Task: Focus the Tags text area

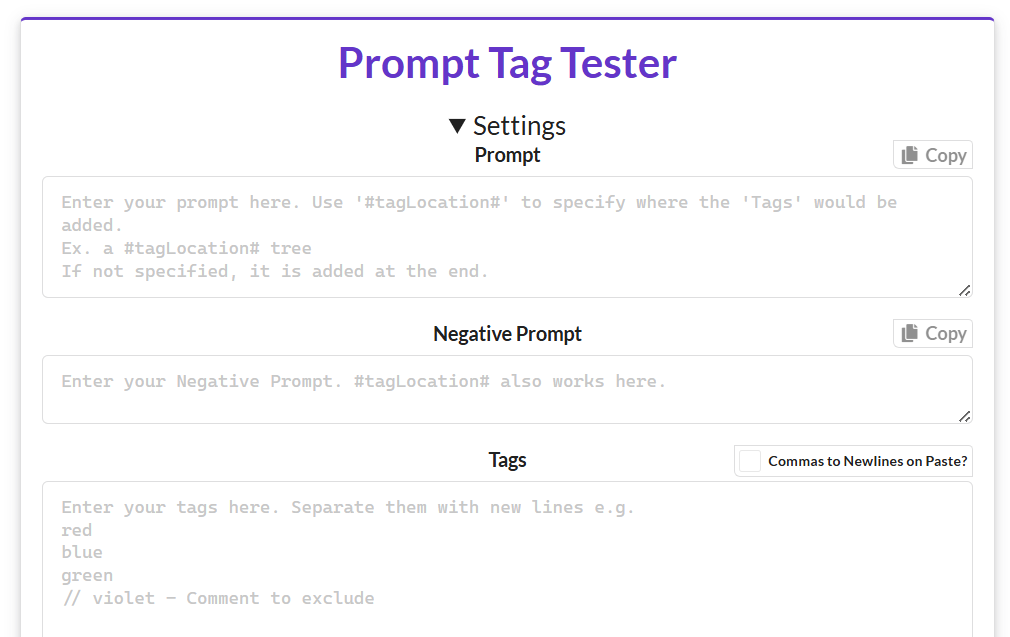Action: 508,559
